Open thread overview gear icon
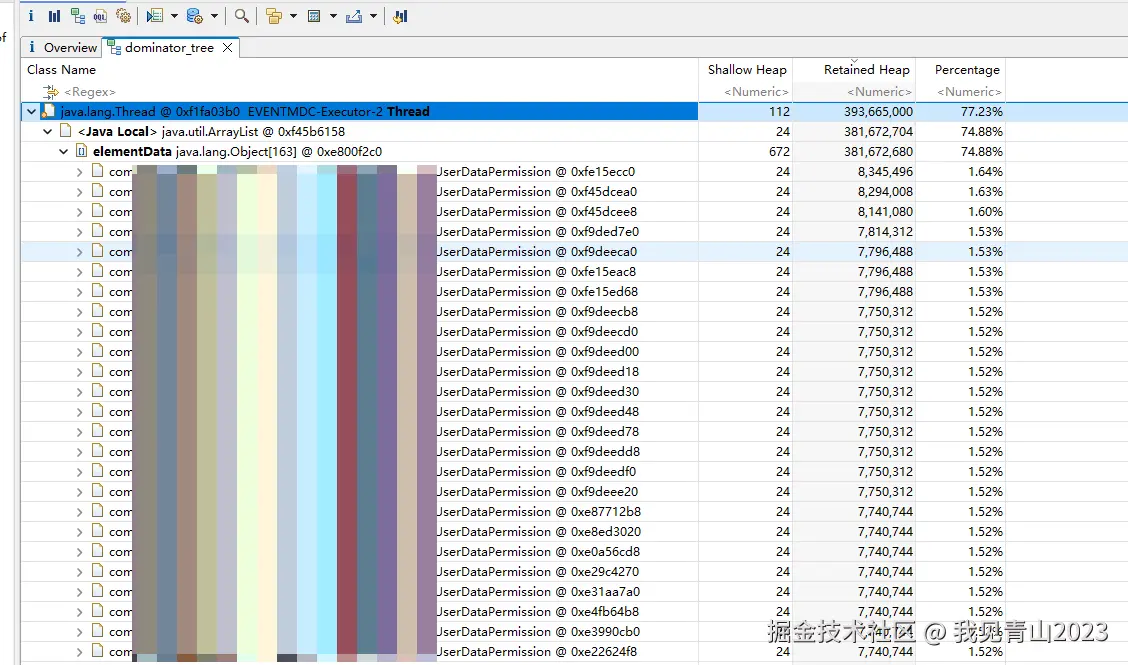 point(124,16)
